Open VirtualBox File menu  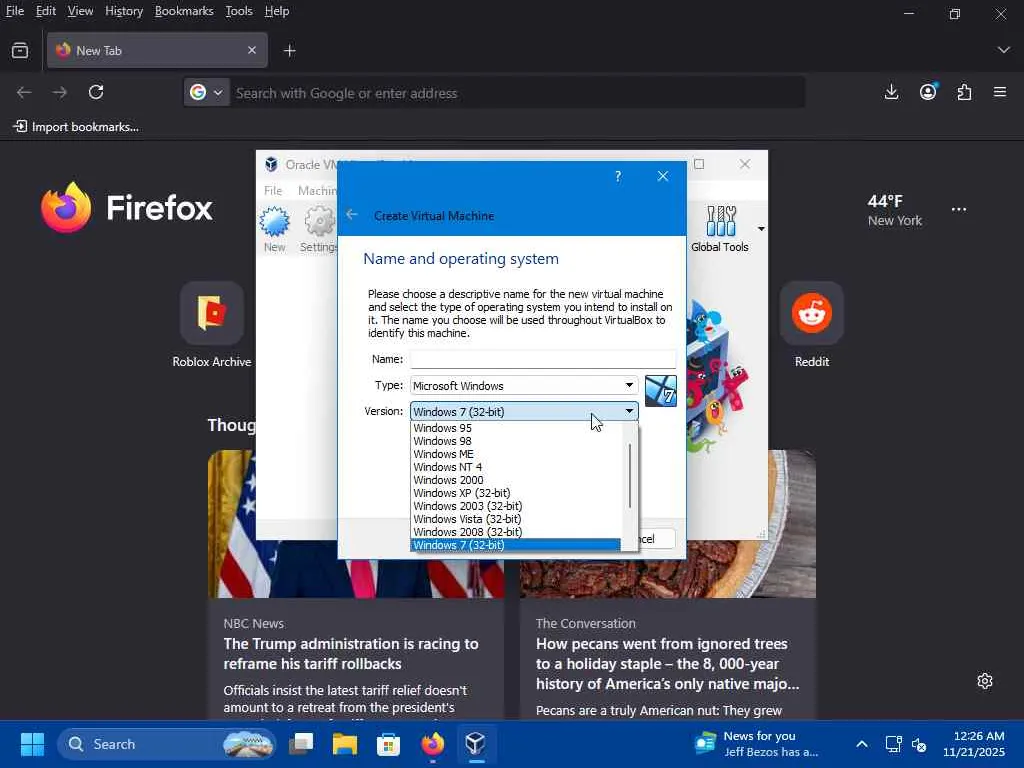pyautogui.click(x=273, y=190)
